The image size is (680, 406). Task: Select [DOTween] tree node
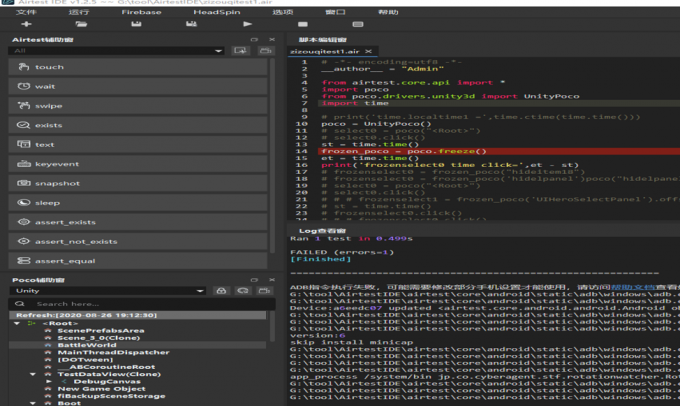[x=85, y=360]
